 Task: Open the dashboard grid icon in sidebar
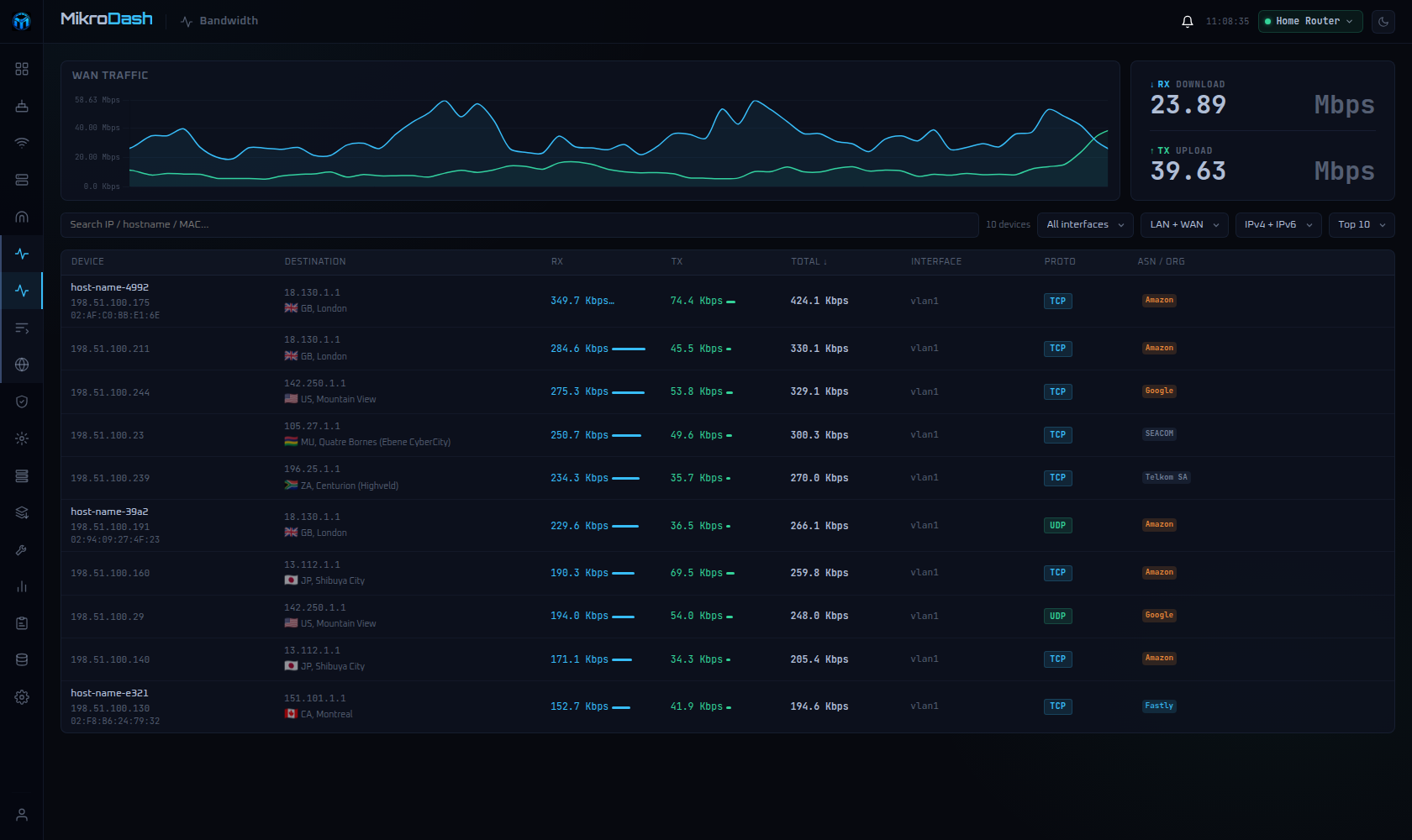[22, 69]
